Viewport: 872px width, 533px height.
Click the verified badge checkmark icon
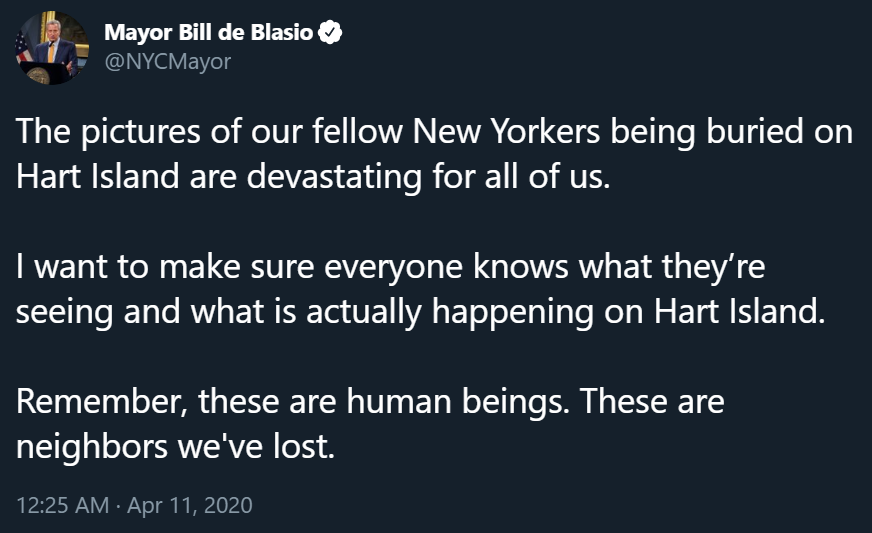pos(331,34)
